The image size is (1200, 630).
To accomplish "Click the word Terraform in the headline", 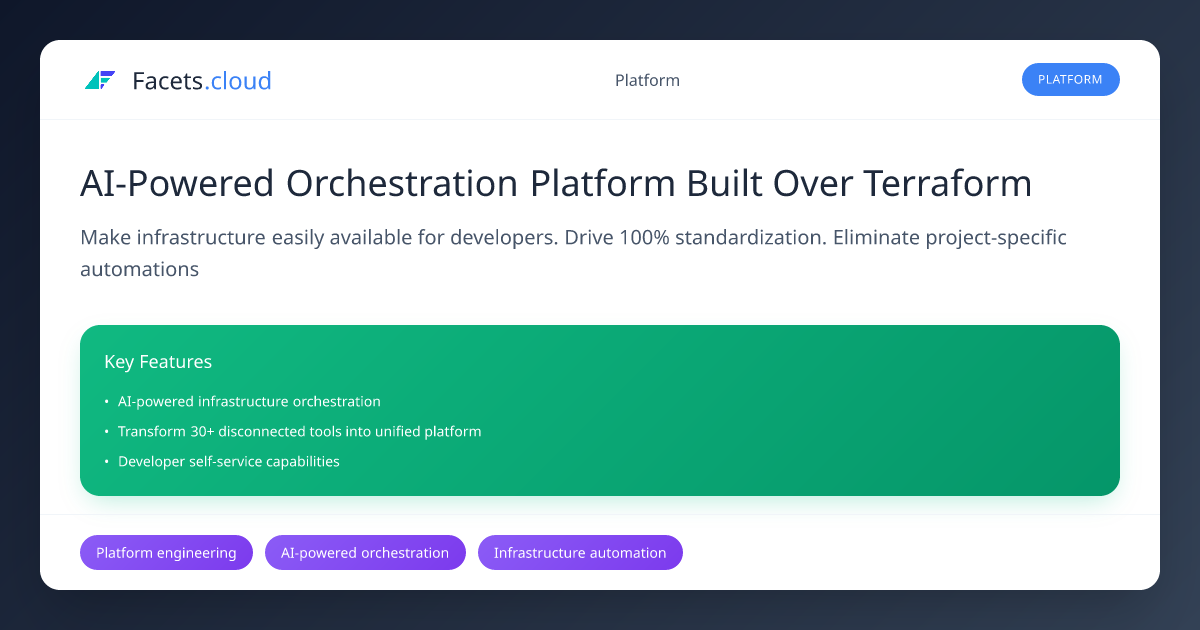I will pos(946,184).
